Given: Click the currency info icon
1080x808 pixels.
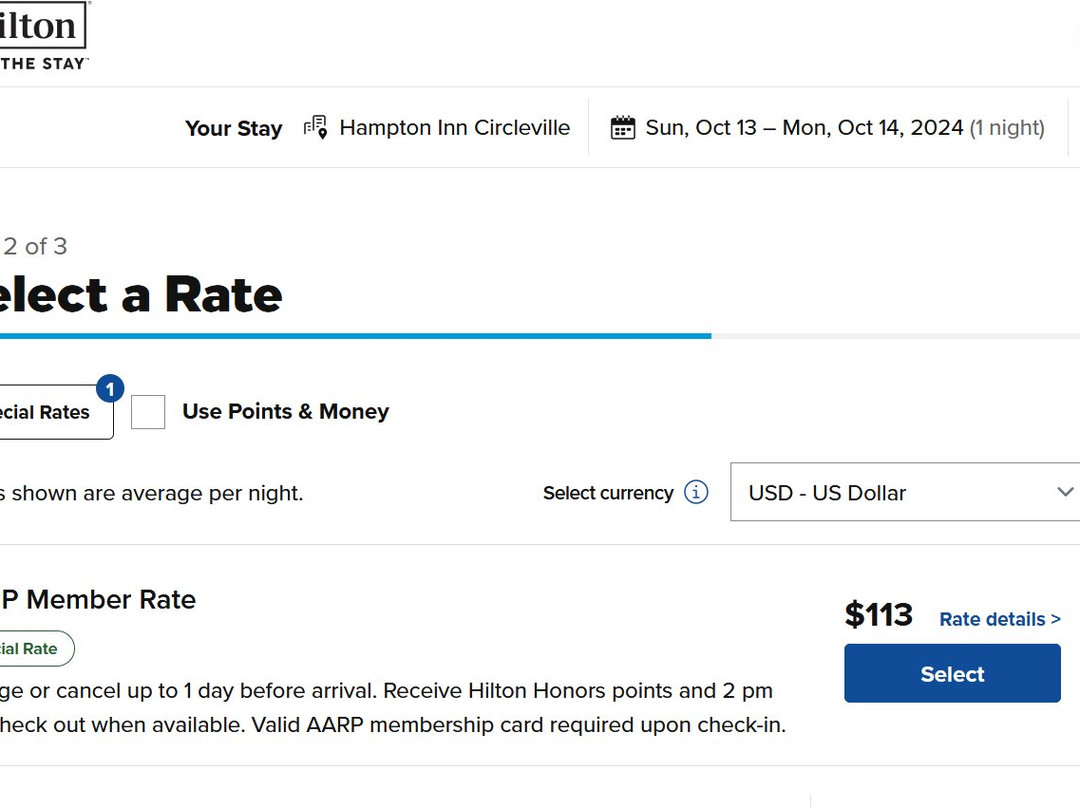Looking at the screenshot, I should [696, 492].
